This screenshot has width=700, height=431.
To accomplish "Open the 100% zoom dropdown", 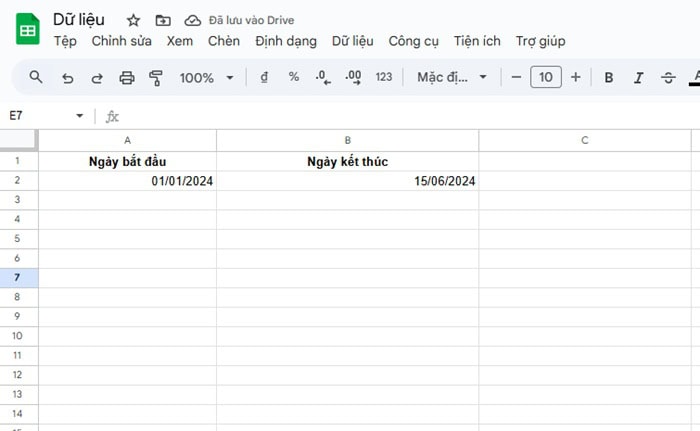I will pos(206,77).
